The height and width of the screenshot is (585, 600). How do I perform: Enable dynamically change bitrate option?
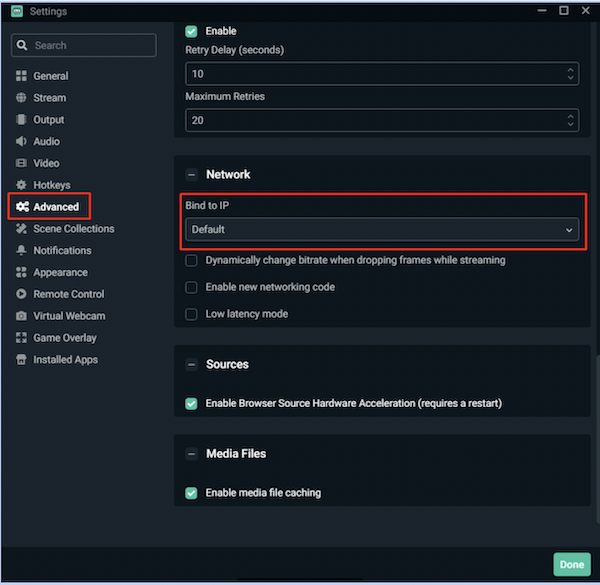(x=191, y=261)
